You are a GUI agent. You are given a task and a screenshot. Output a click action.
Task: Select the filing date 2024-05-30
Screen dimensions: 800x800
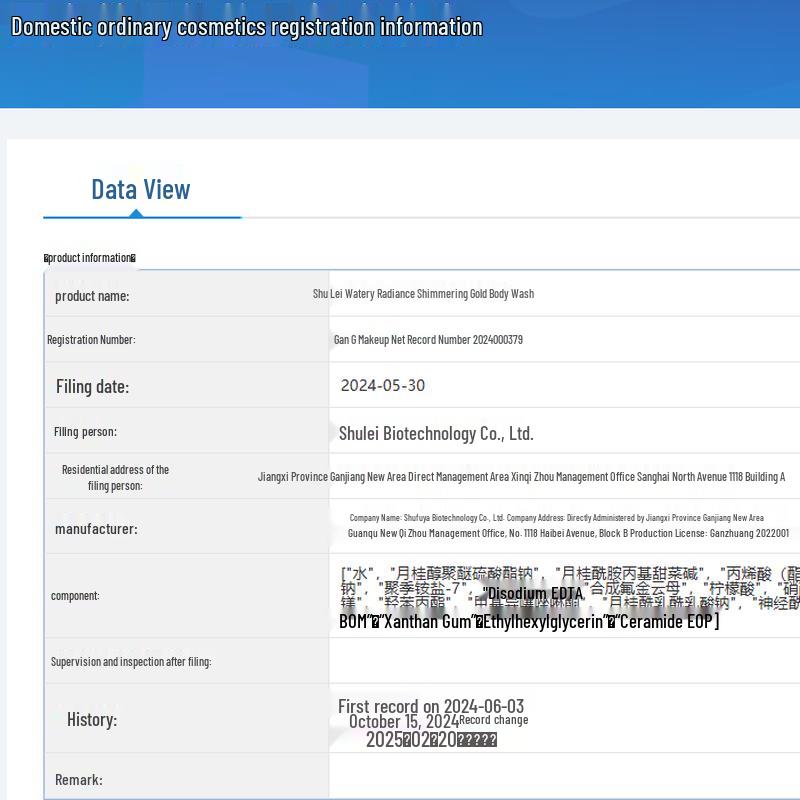(x=382, y=385)
